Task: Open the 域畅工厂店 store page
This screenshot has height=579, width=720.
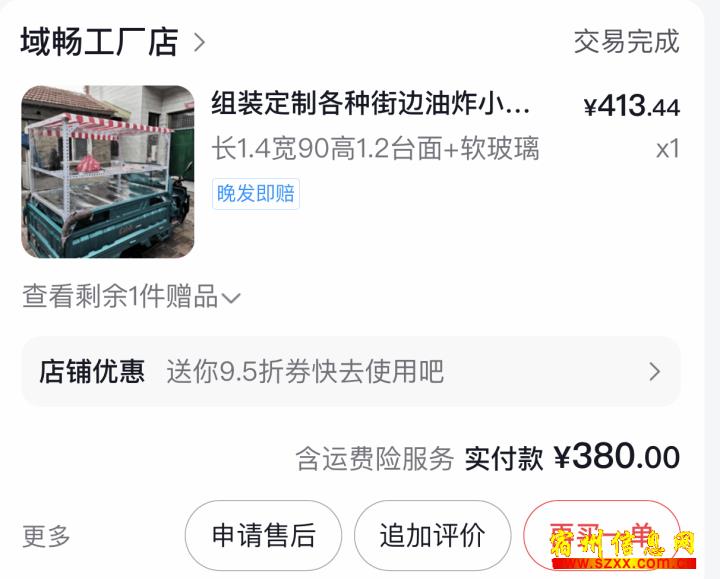Action: [x=99, y=42]
